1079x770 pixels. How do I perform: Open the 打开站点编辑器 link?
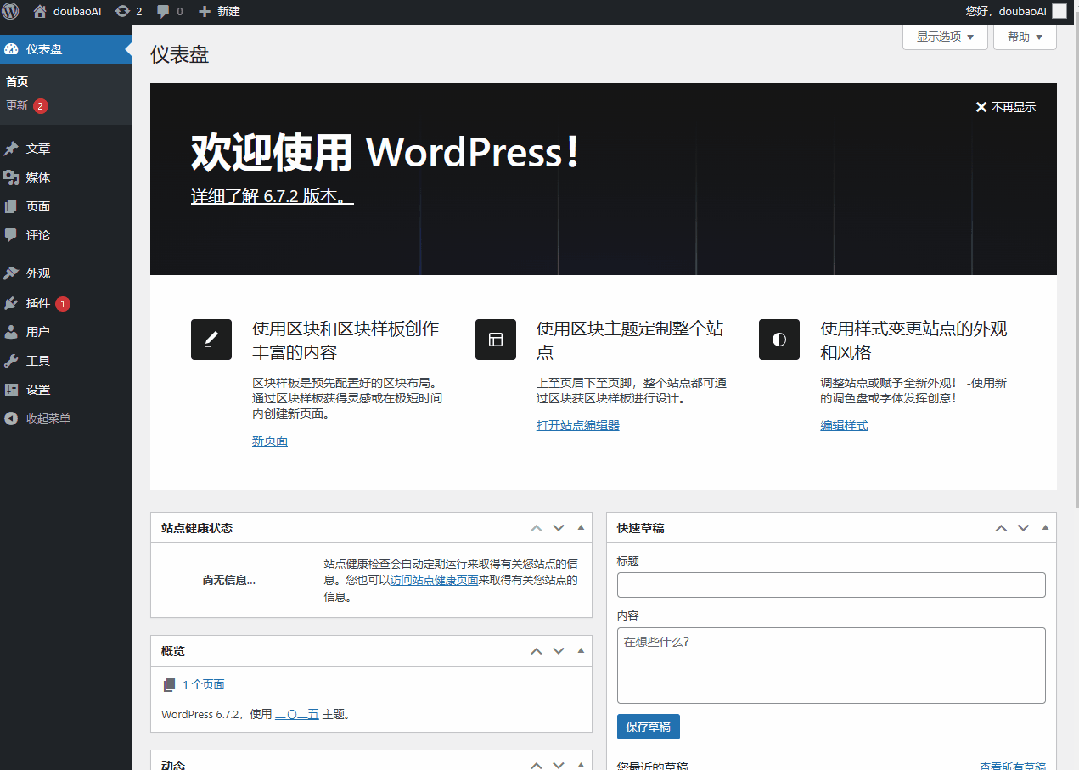coord(578,425)
